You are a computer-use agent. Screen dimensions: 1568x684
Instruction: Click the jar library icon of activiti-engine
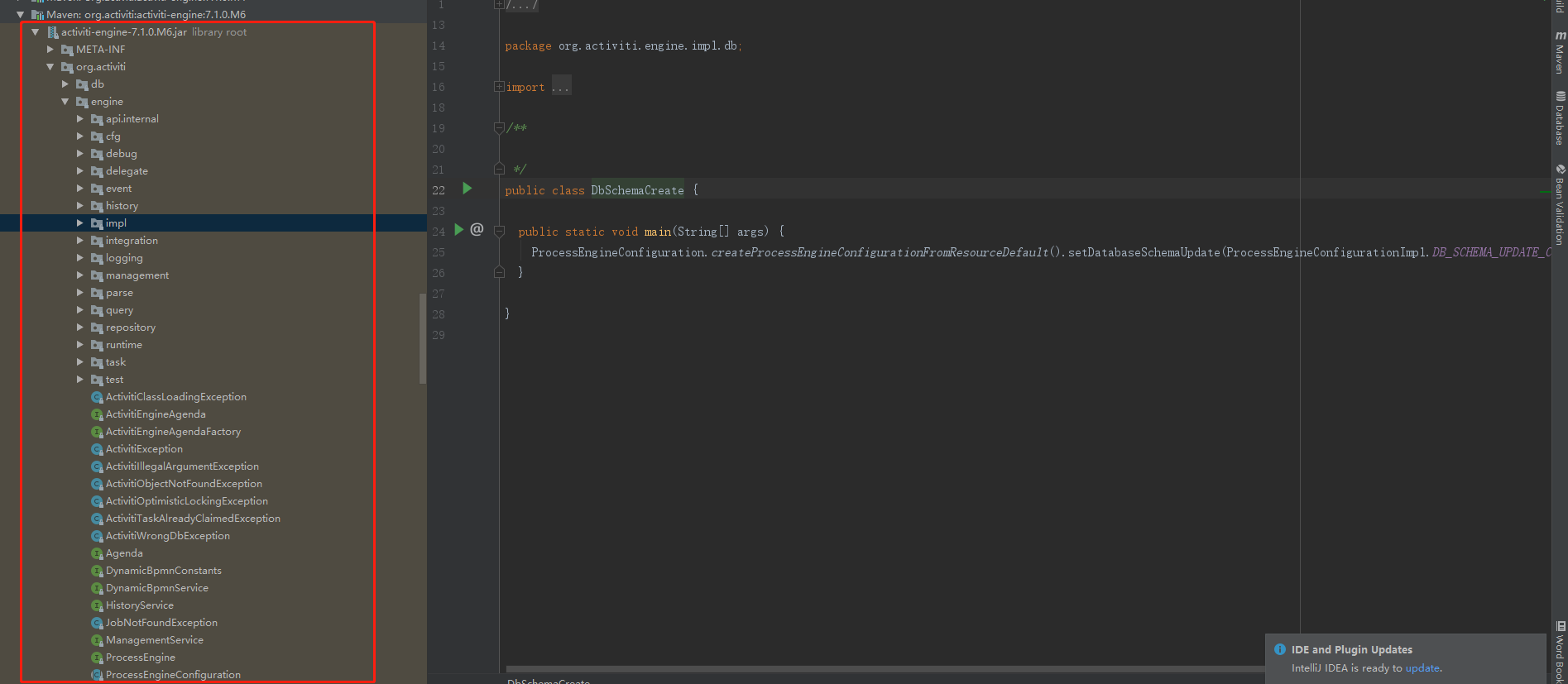(x=52, y=32)
